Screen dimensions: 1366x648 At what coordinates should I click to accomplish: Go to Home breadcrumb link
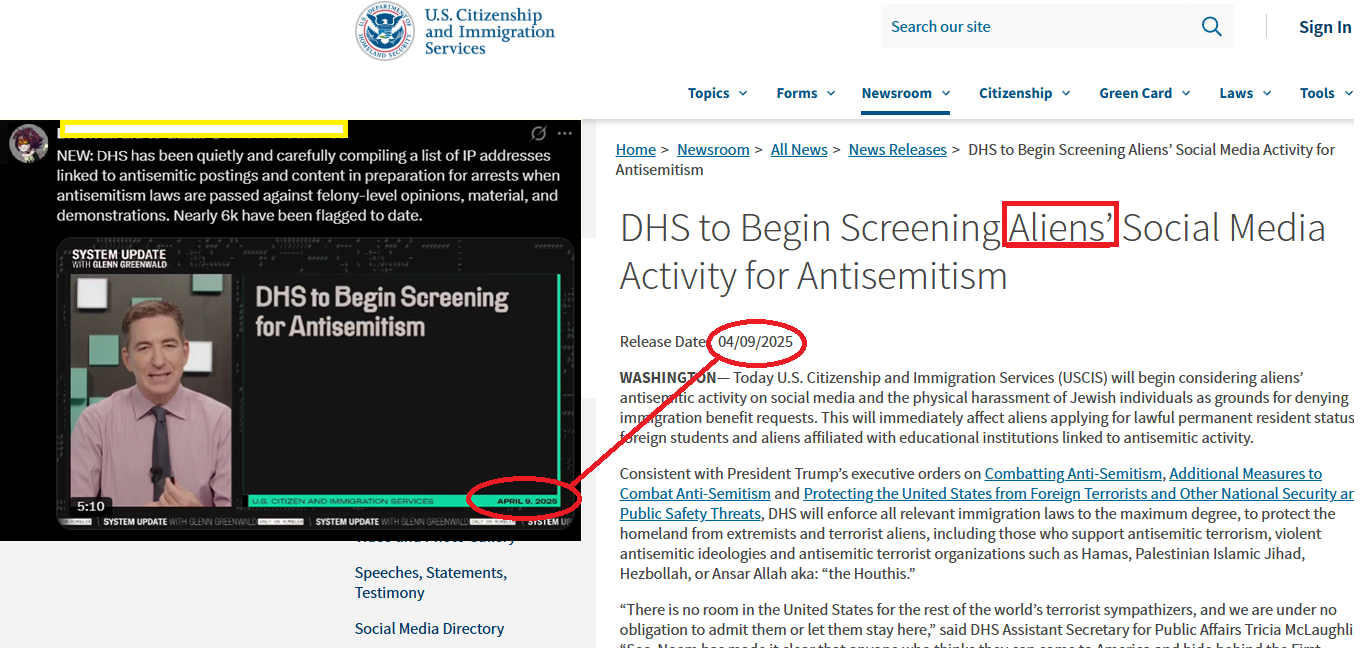636,150
